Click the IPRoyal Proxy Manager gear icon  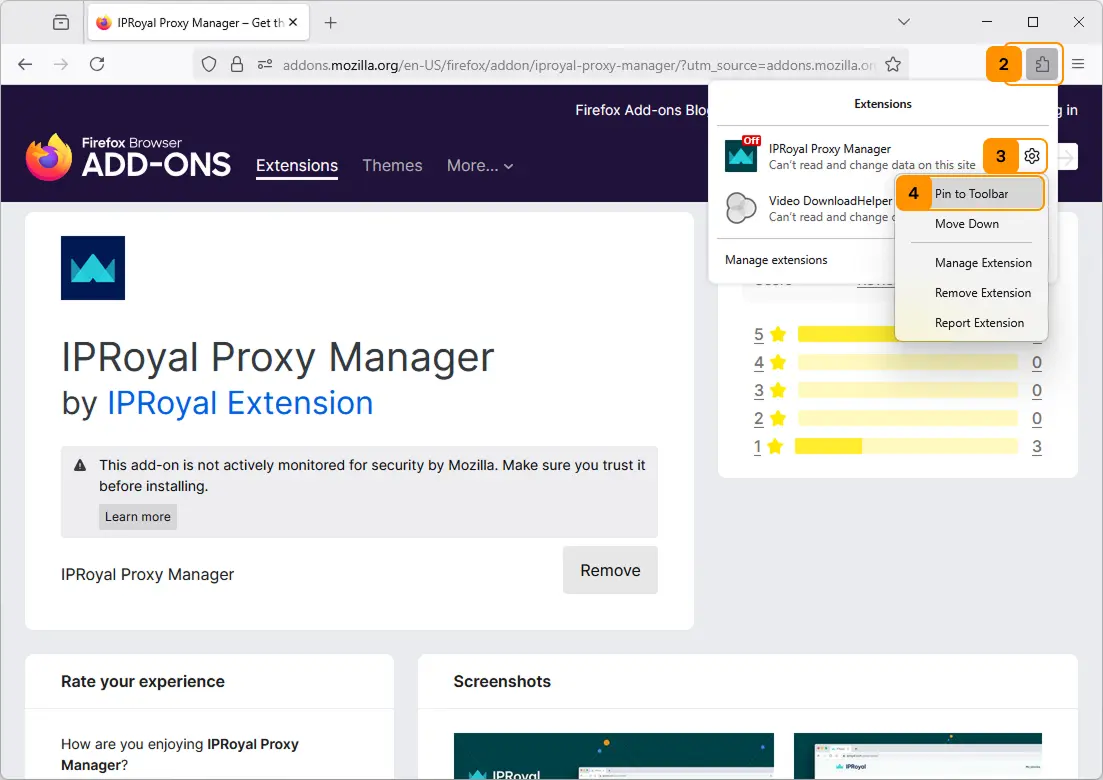[1031, 155]
